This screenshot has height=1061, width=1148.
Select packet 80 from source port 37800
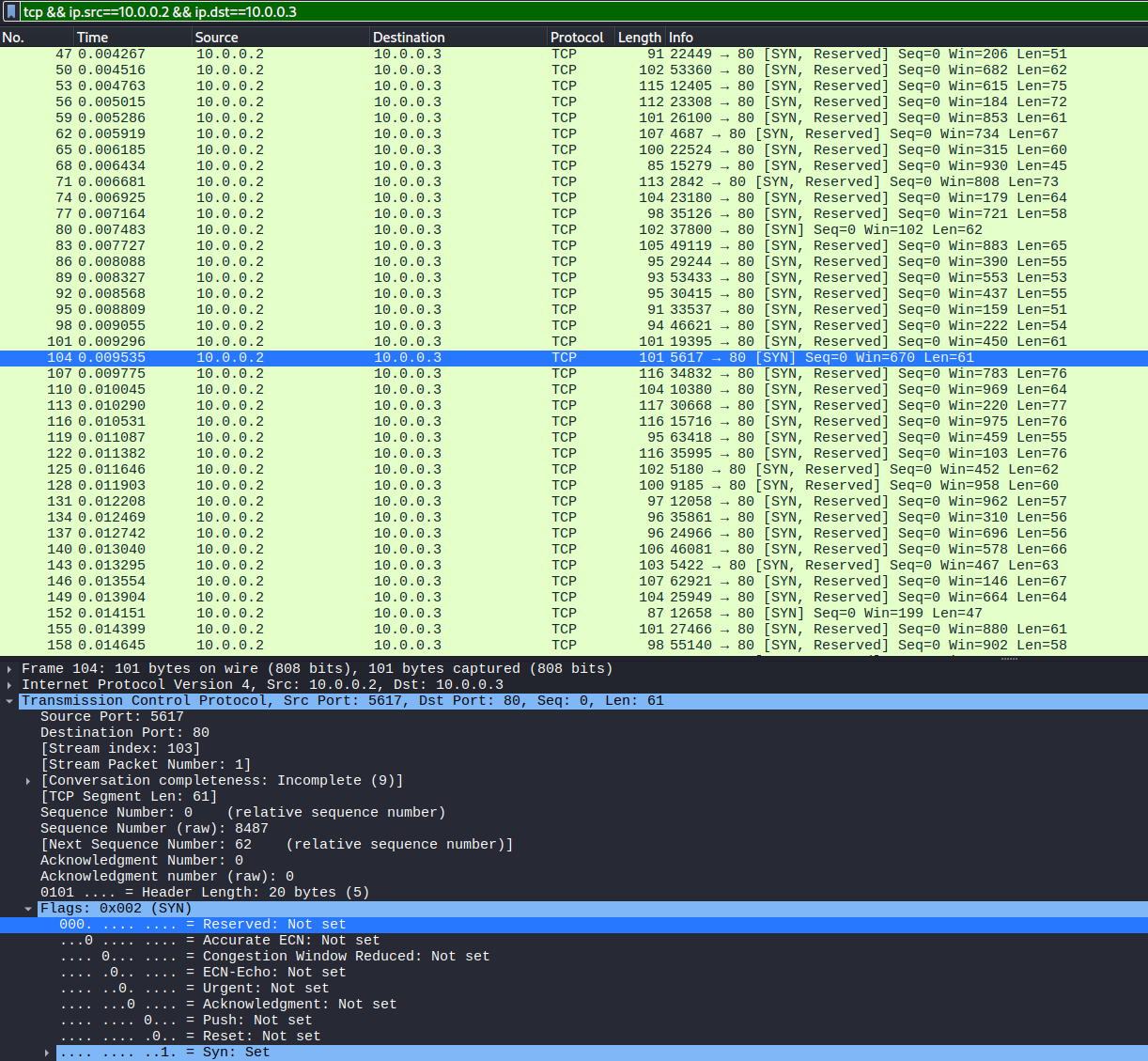pyautogui.click(x=376, y=230)
